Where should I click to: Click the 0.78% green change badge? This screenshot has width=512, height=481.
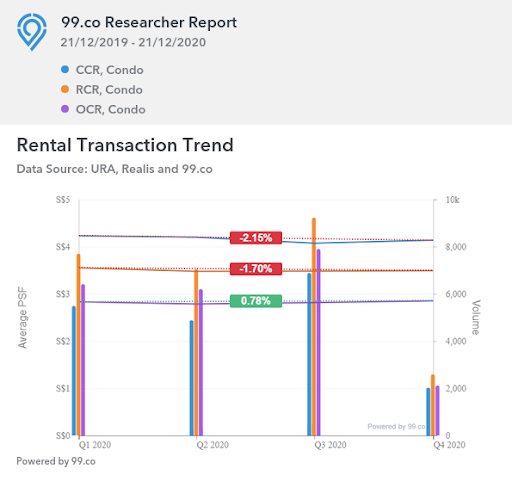click(x=256, y=301)
